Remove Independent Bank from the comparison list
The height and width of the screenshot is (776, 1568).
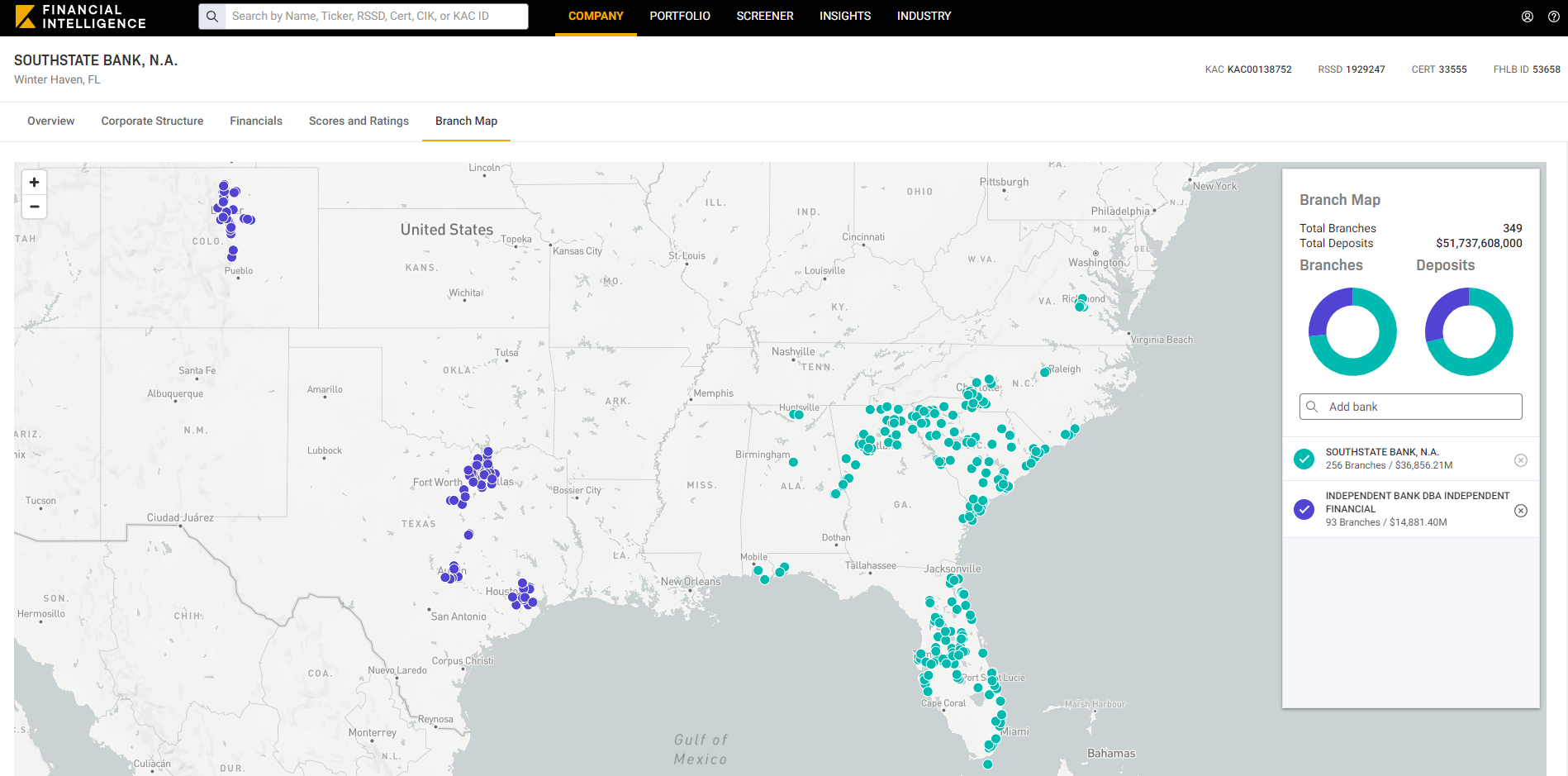point(1521,511)
